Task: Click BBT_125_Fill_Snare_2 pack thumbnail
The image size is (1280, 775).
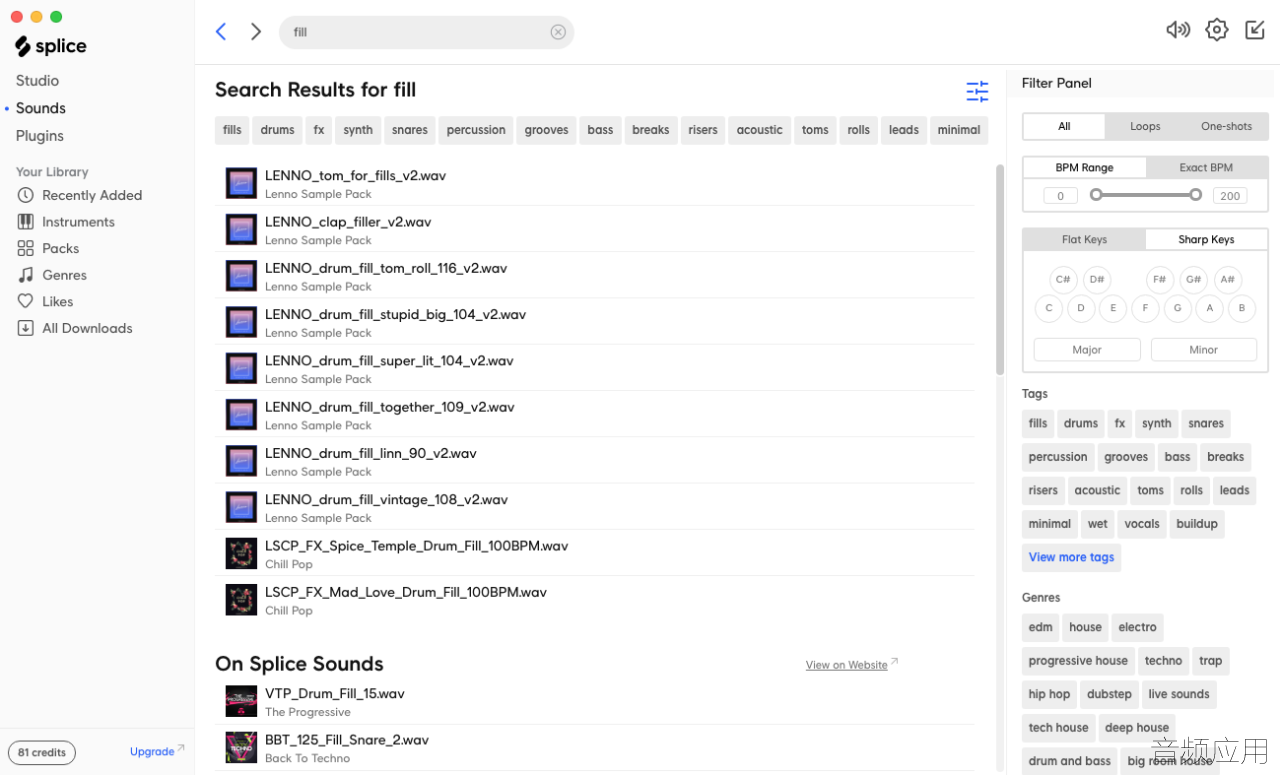Action: coord(241,747)
